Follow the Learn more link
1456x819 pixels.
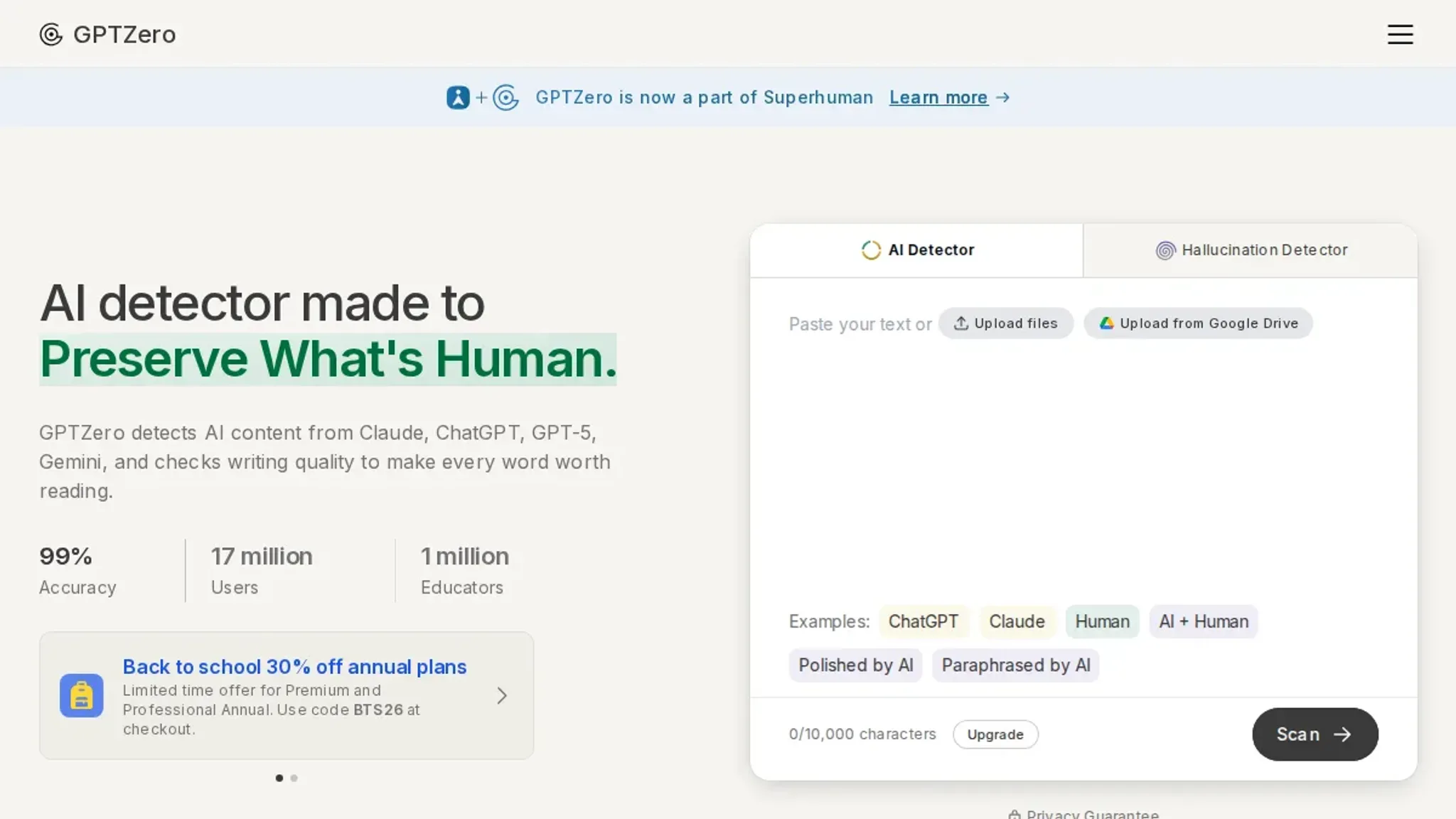coord(938,97)
